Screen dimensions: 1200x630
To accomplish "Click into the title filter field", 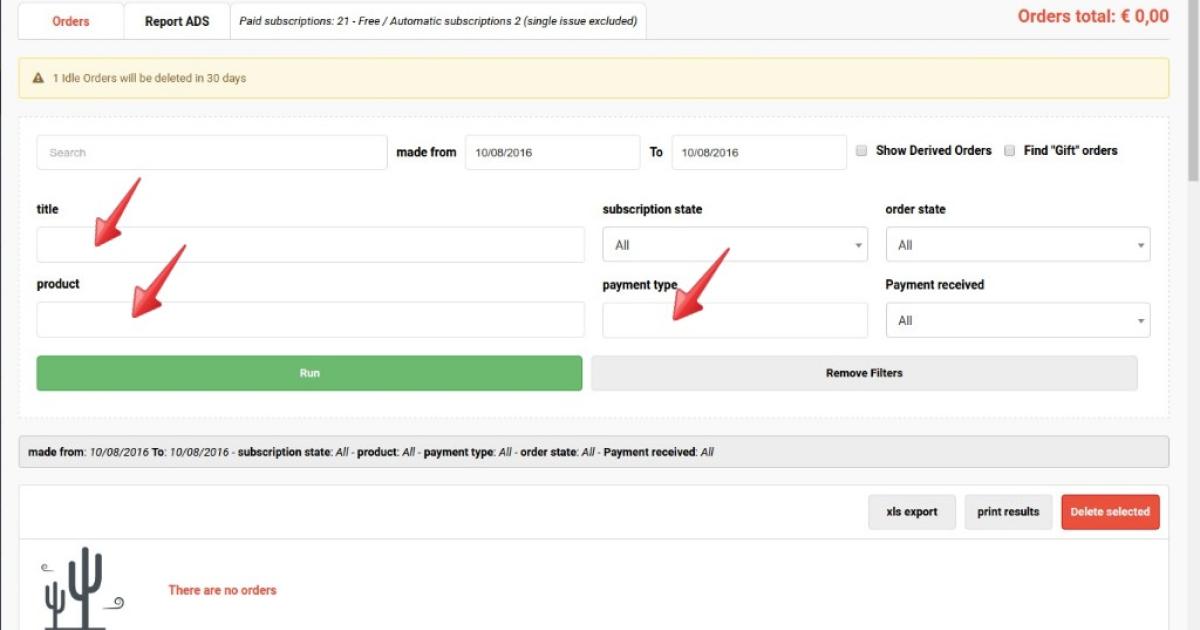I will point(310,245).
